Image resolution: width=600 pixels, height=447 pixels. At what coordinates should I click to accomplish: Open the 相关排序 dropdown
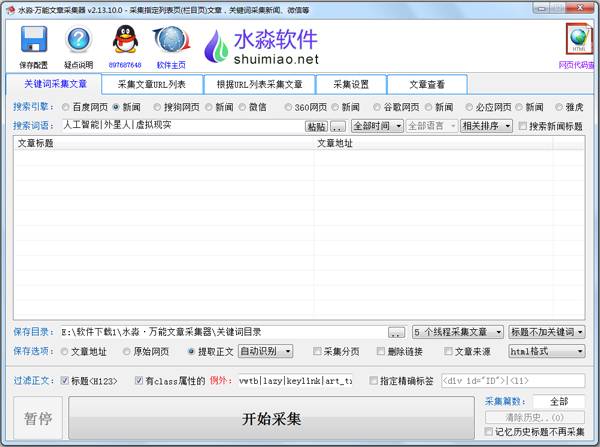(x=486, y=126)
